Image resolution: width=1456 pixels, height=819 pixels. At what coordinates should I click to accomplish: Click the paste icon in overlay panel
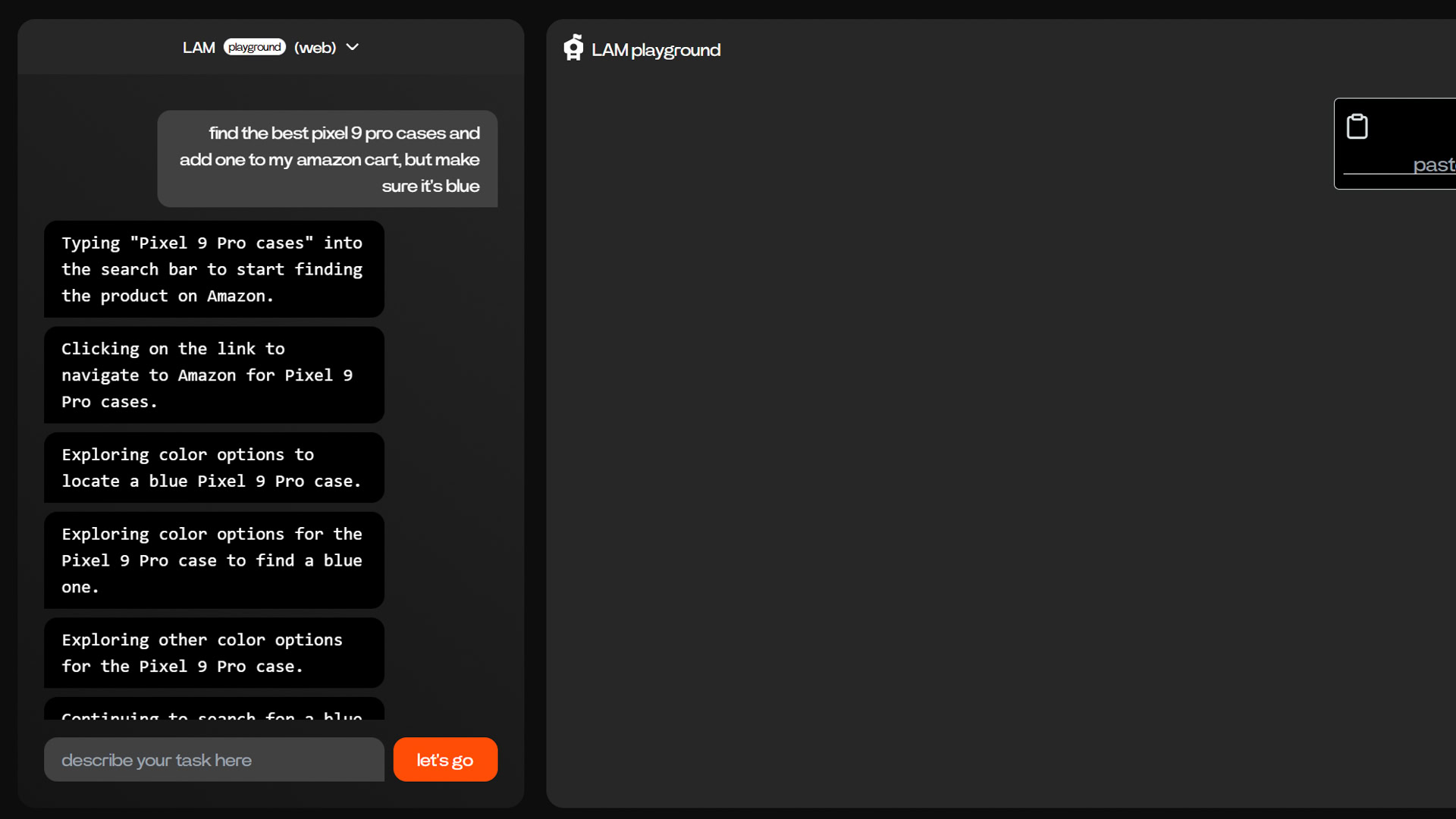1358,125
